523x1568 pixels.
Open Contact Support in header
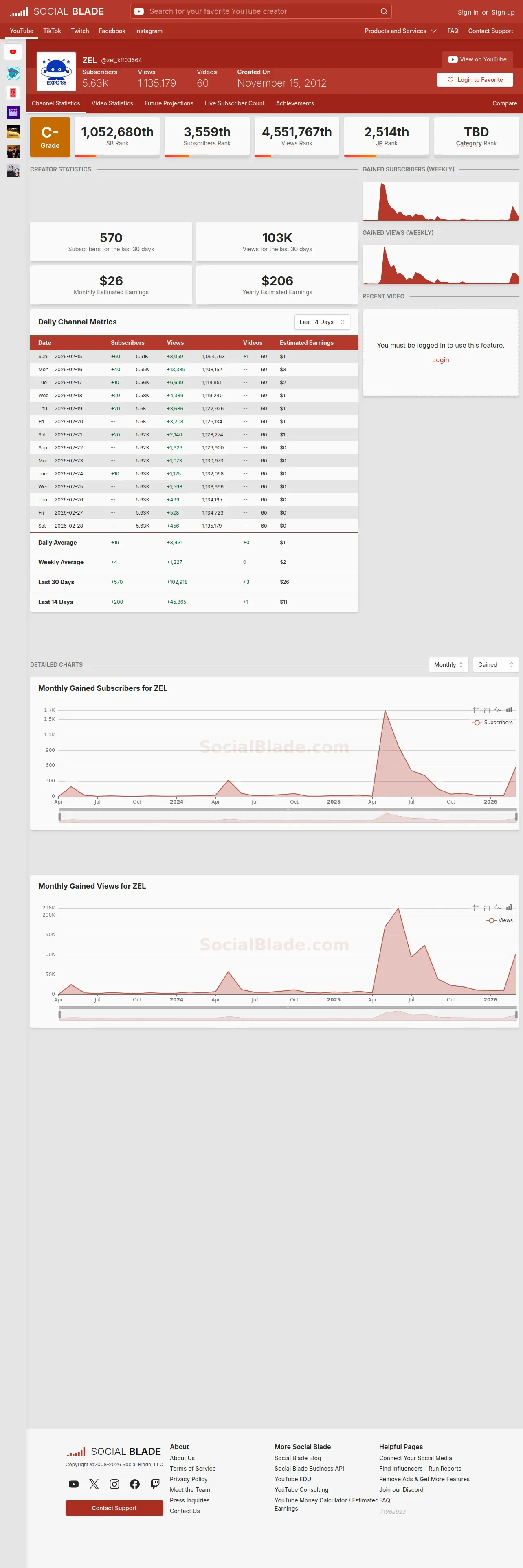click(x=490, y=31)
